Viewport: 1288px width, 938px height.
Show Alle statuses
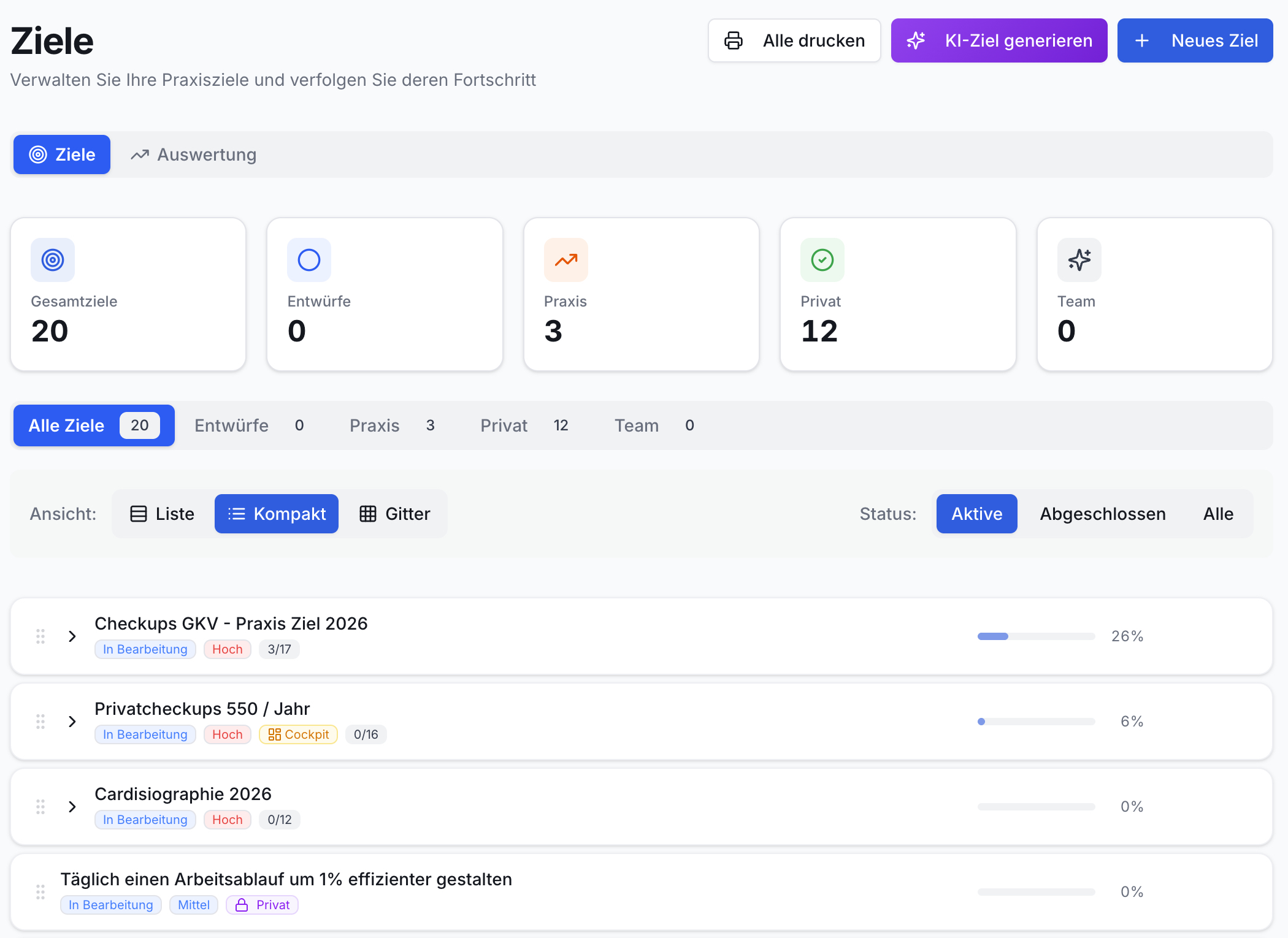[x=1218, y=514]
